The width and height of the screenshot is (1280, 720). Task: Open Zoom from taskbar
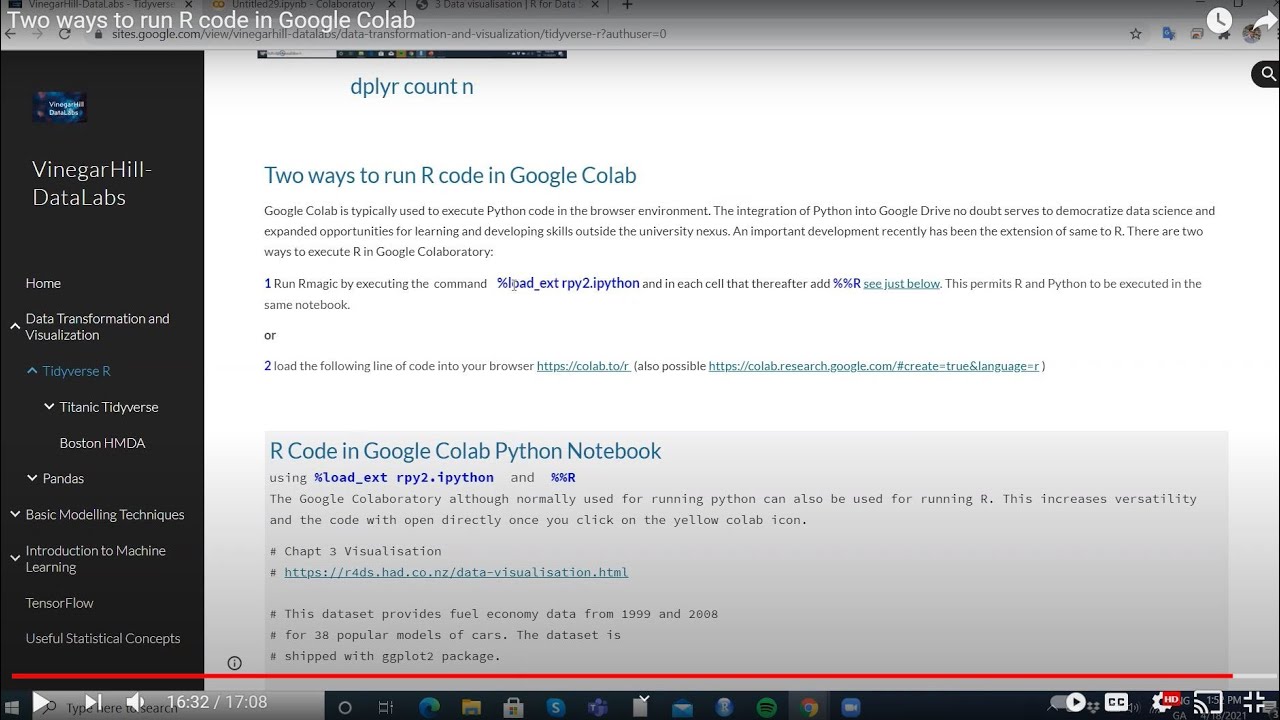pyautogui.click(x=851, y=708)
